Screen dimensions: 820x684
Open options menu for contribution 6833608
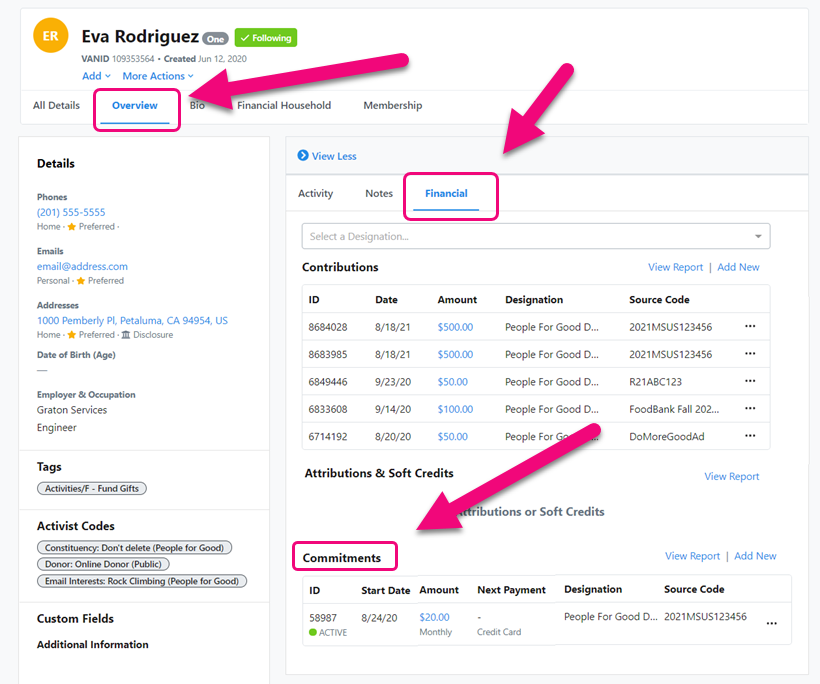point(750,408)
